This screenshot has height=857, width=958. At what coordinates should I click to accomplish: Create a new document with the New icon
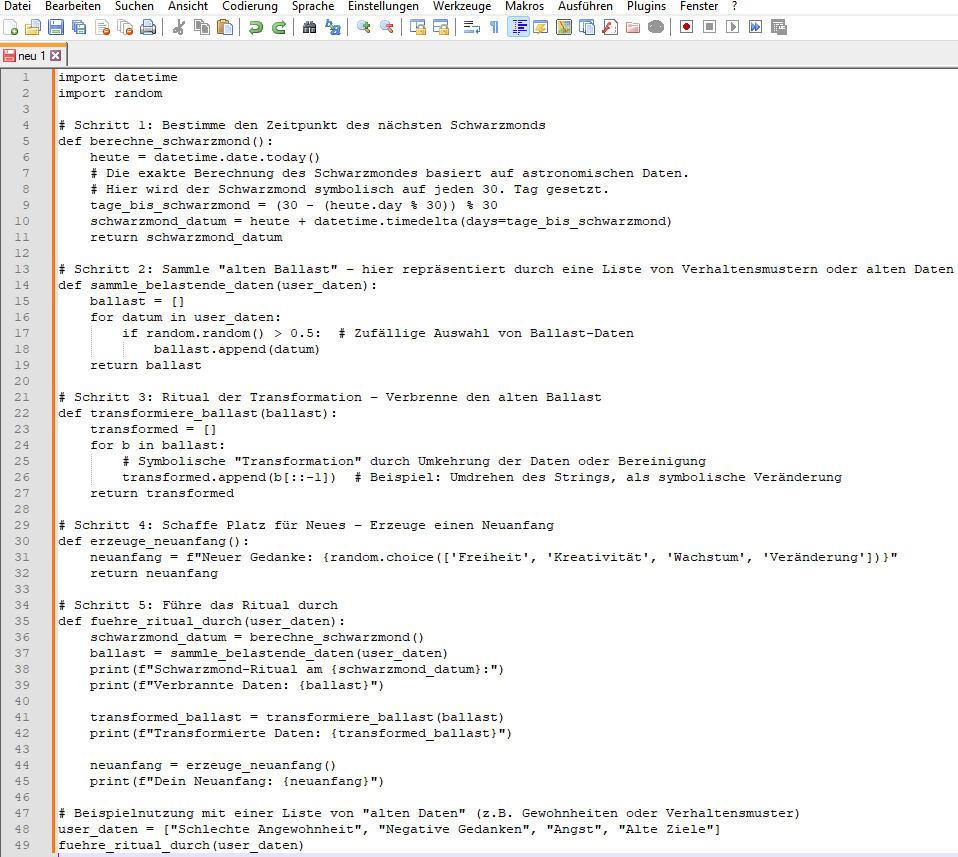pyautogui.click(x=10, y=27)
